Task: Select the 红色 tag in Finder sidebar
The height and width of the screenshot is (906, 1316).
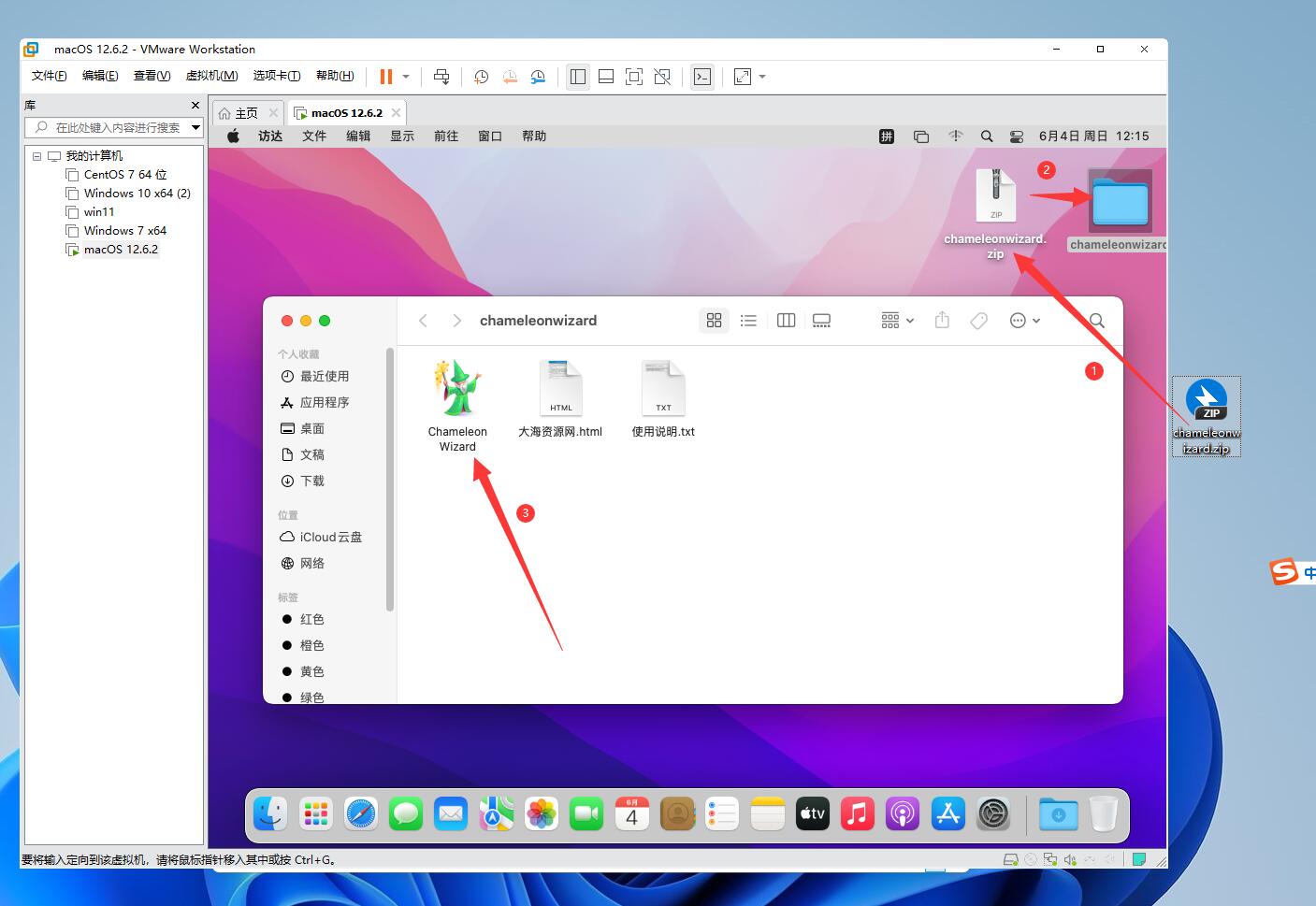Action: pos(311,619)
